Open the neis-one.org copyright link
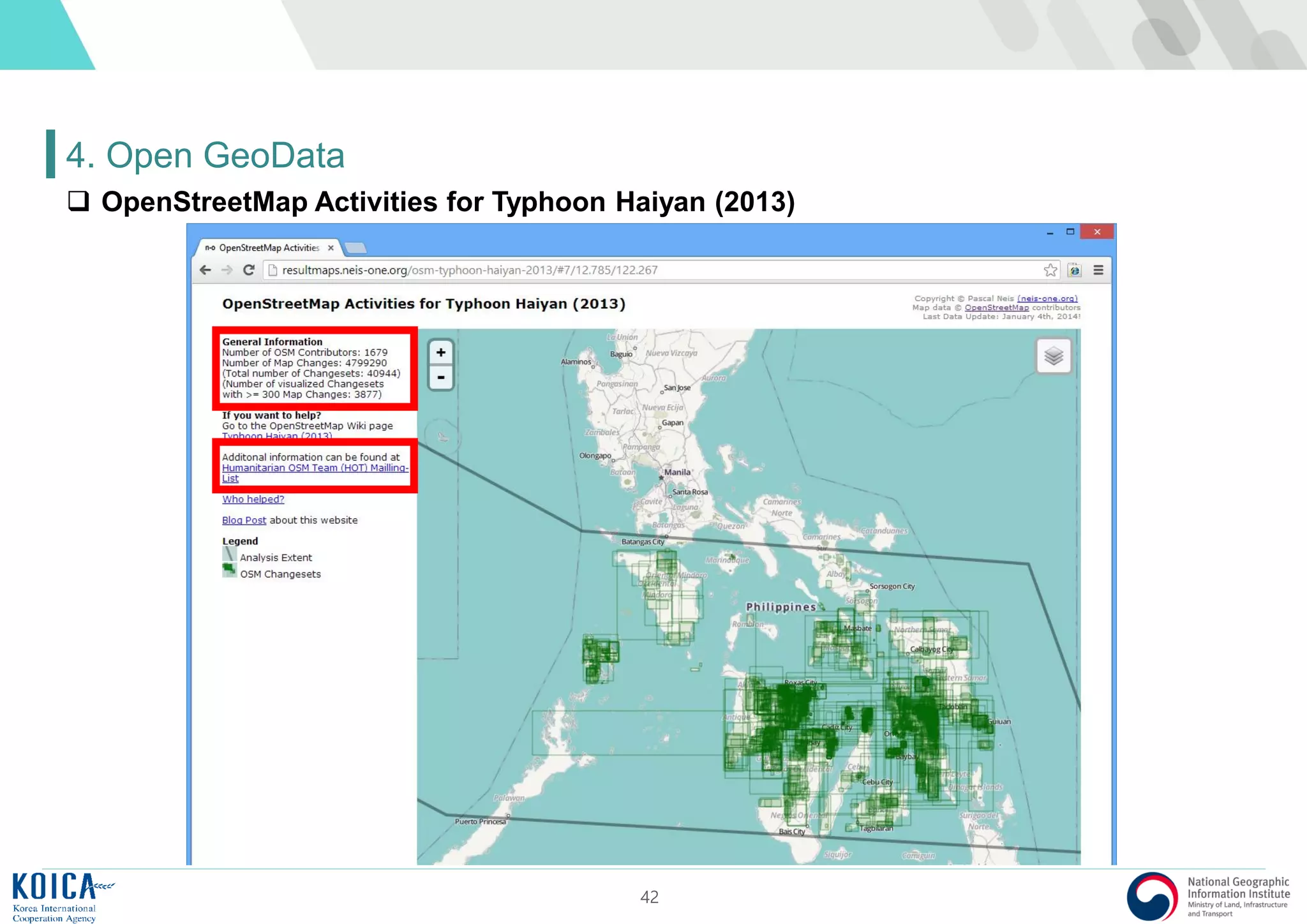 (1047, 298)
